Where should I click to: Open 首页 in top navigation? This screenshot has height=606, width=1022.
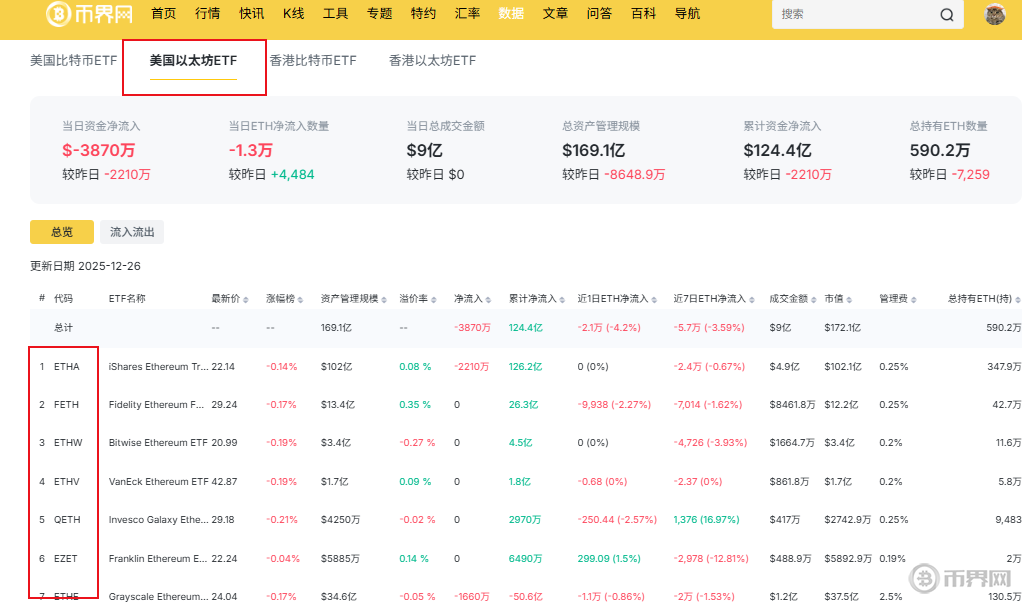[x=164, y=14]
